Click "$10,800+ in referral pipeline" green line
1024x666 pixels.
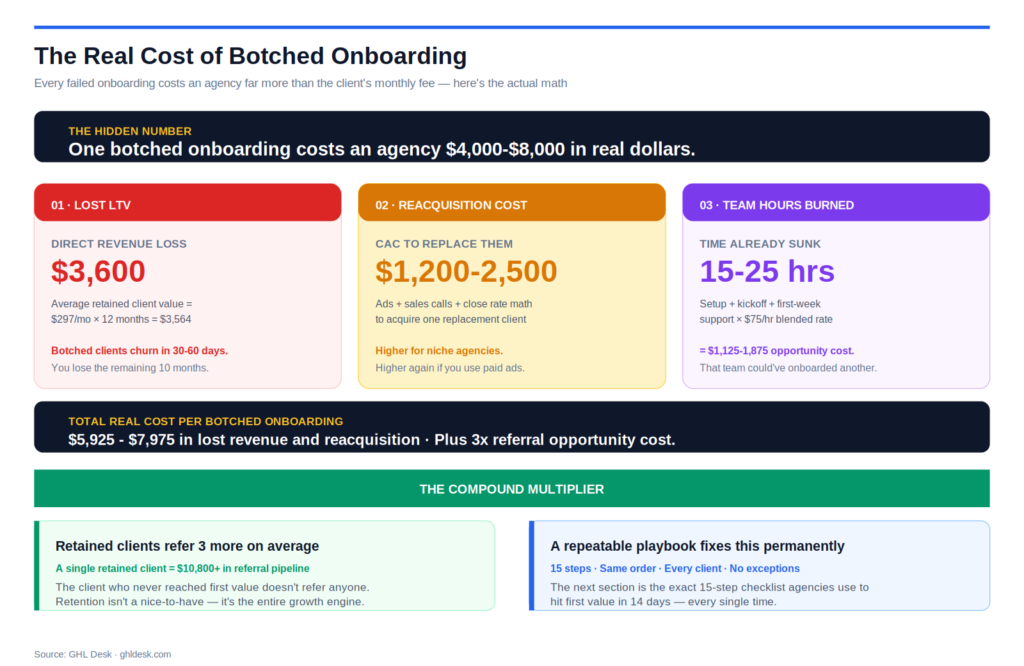pos(182,568)
